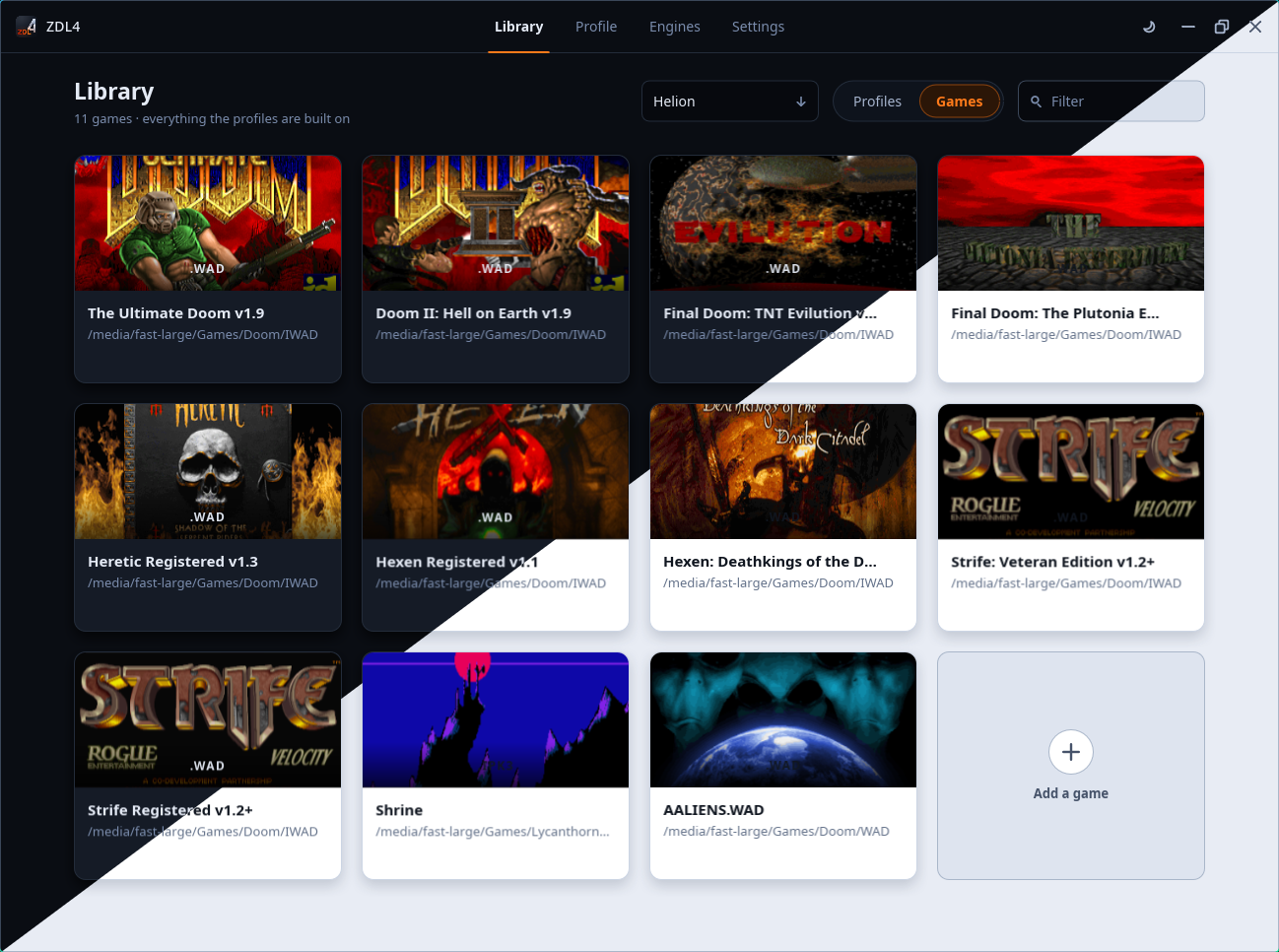Screen dimensions: 1279x952
Task: Toggle dark mode with the moon icon
Action: point(1149,27)
